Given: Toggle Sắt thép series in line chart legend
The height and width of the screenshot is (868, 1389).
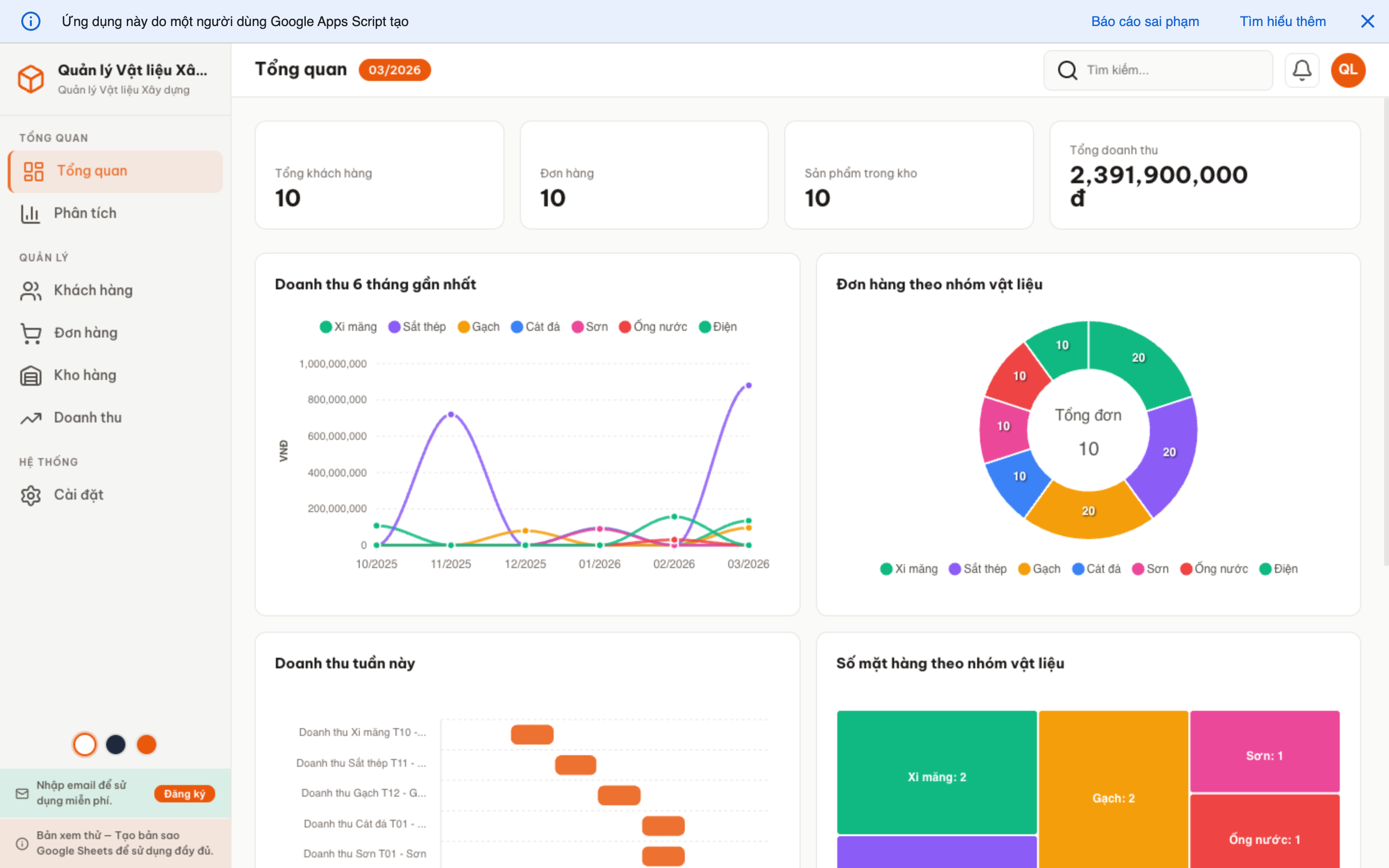Looking at the screenshot, I should tap(417, 326).
